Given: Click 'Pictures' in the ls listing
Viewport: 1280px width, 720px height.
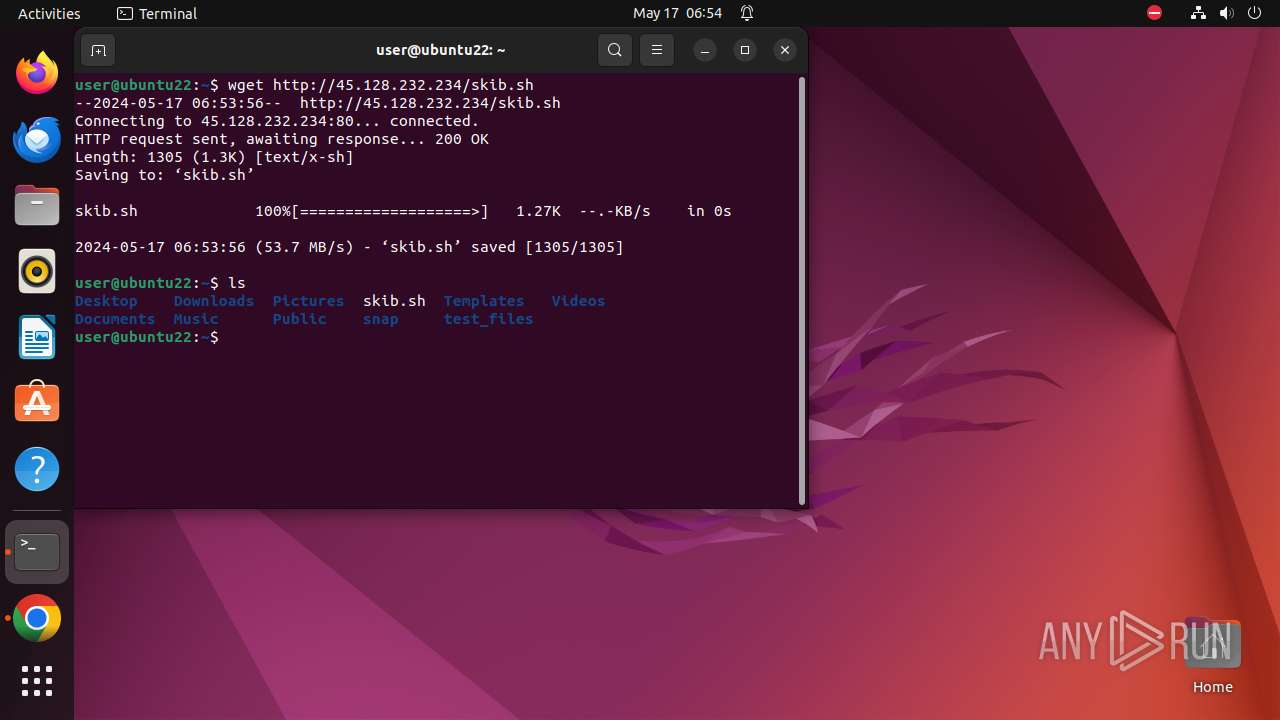Looking at the screenshot, I should [308, 301].
